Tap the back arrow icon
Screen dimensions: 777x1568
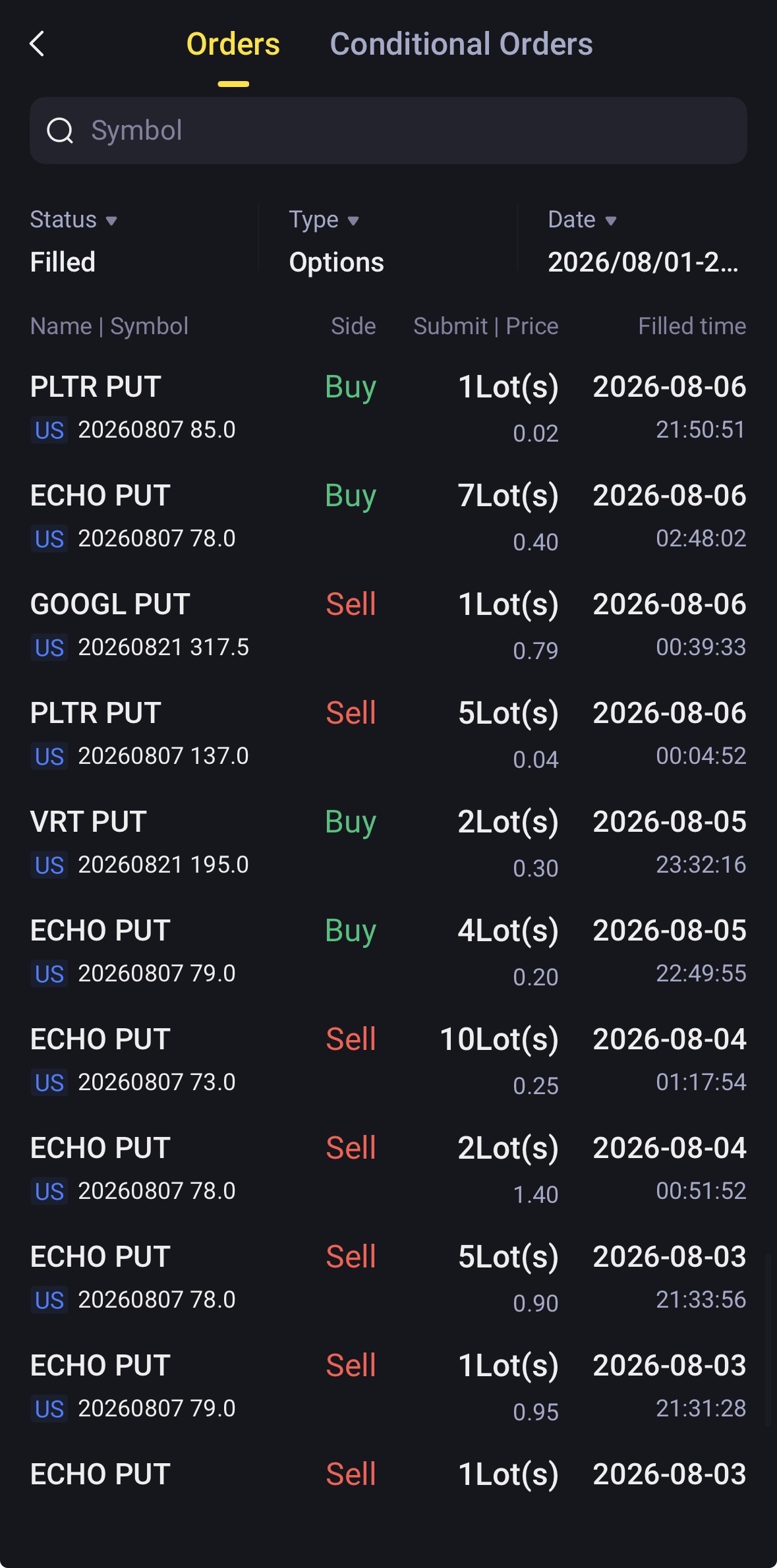[x=37, y=44]
